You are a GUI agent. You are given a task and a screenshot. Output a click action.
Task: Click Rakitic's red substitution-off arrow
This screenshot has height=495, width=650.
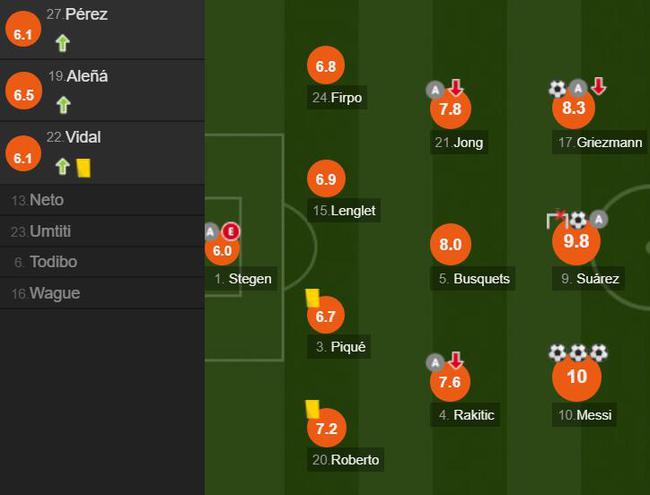click(456, 360)
